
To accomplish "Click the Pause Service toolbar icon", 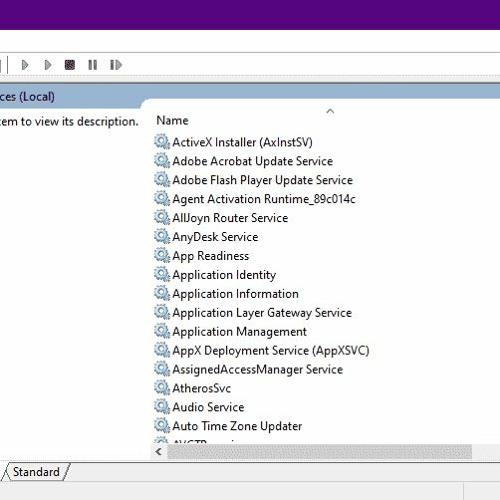I will click(93, 65).
